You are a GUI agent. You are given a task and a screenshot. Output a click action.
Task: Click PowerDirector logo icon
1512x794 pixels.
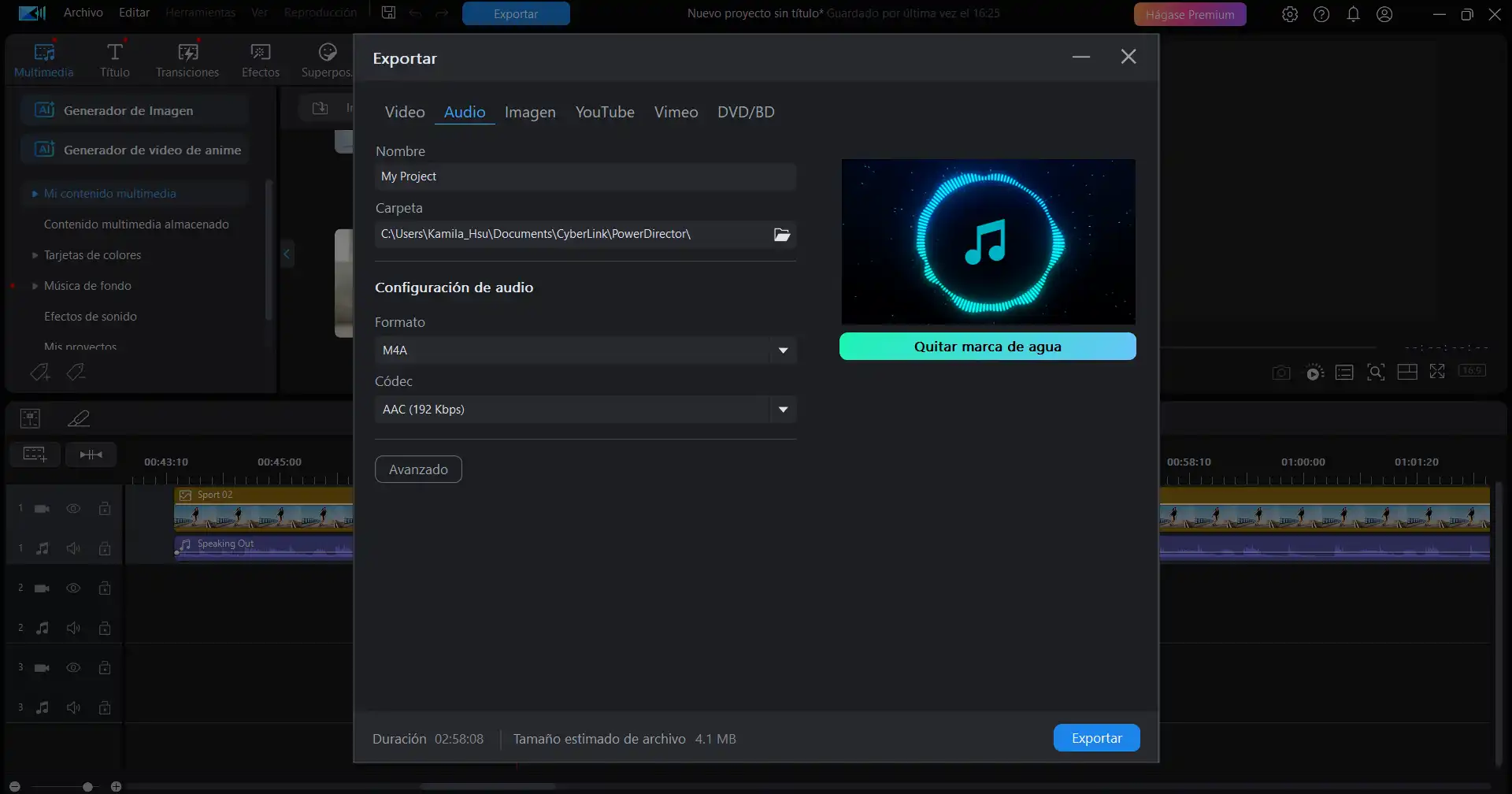pyautogui.click(x=31, y=13)
